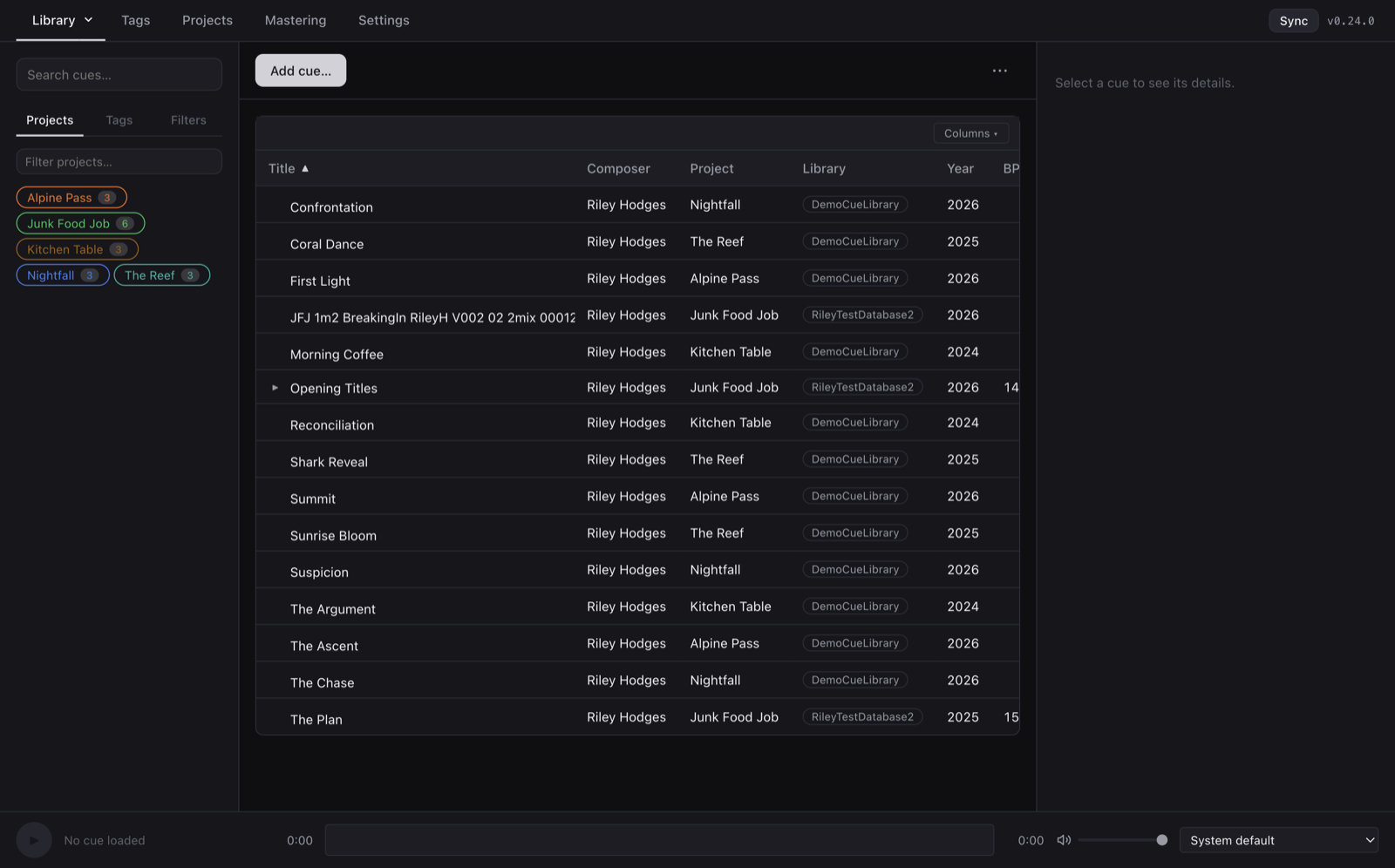Click the Add cue... button
The image size is (1395, 868).
(301, 71)
